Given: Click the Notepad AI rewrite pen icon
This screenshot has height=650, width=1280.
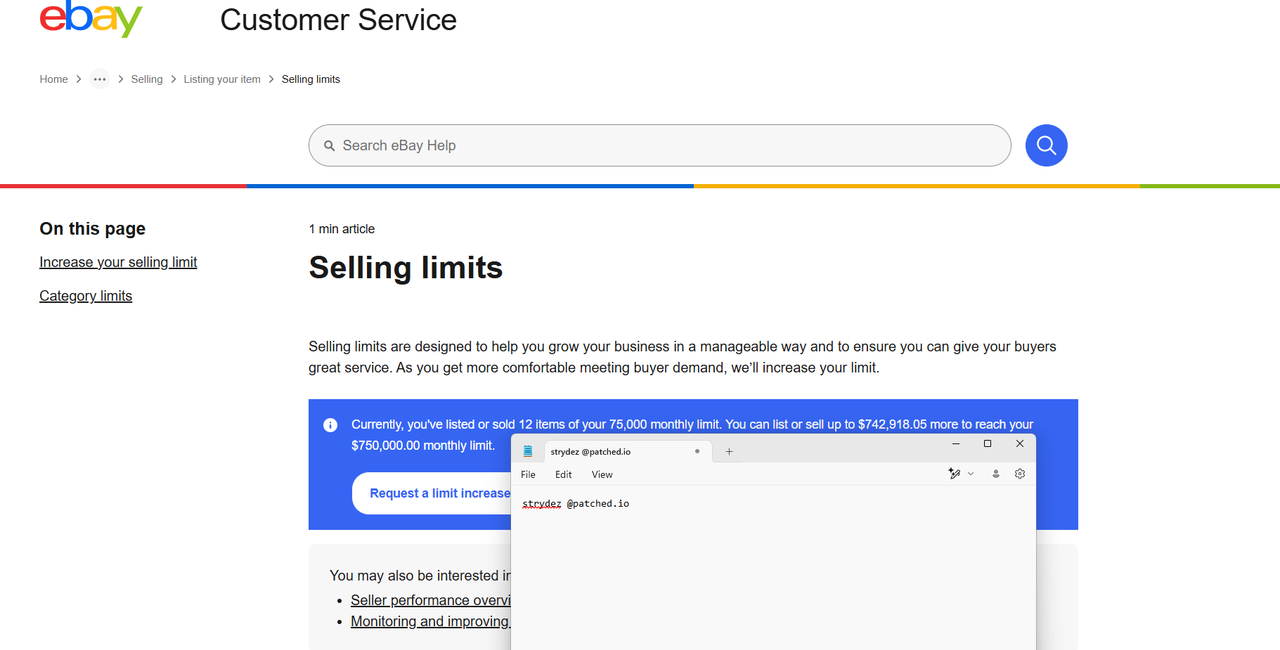Looking at the screenshot, I should coord(954,474).
